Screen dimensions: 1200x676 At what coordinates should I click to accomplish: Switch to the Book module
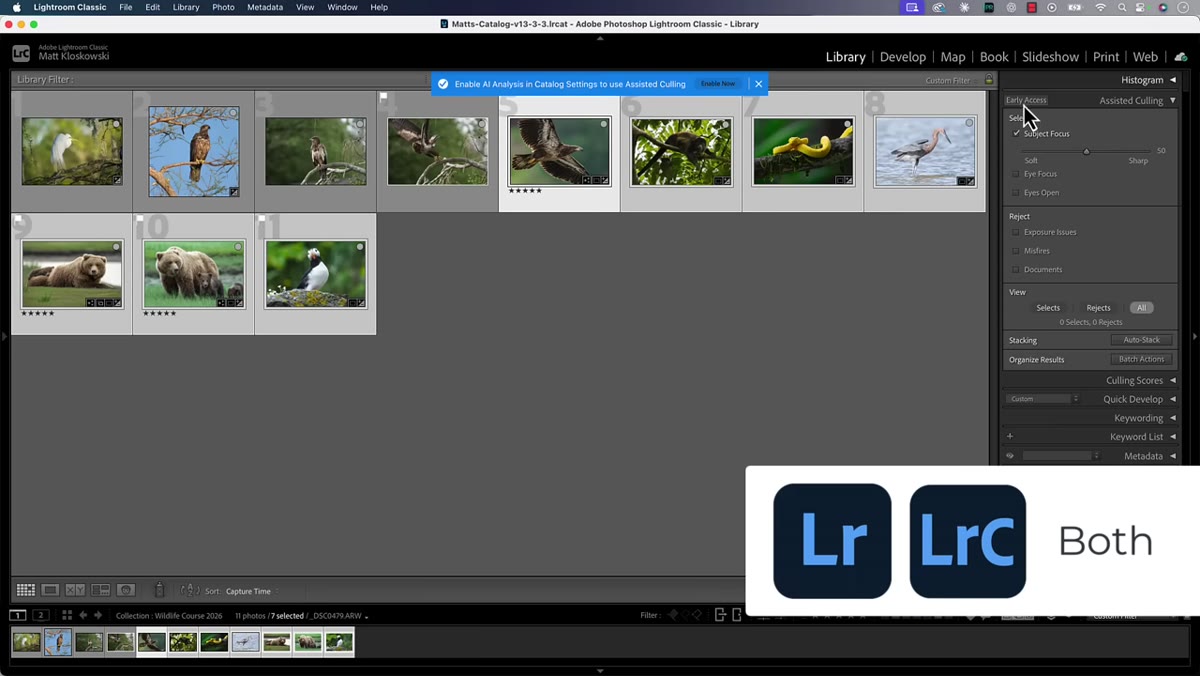[994, 57]
